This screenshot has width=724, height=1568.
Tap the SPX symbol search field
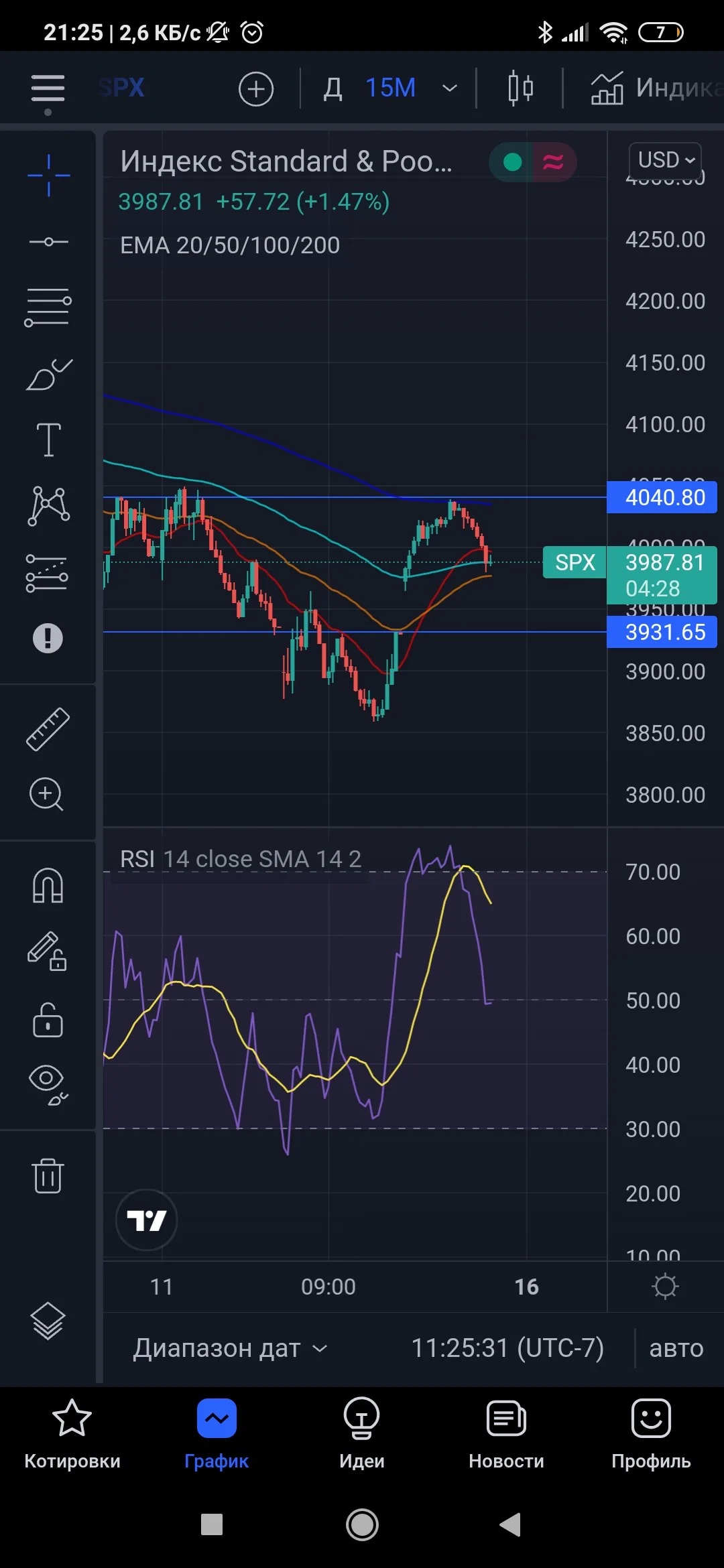(x=122, y=88)
